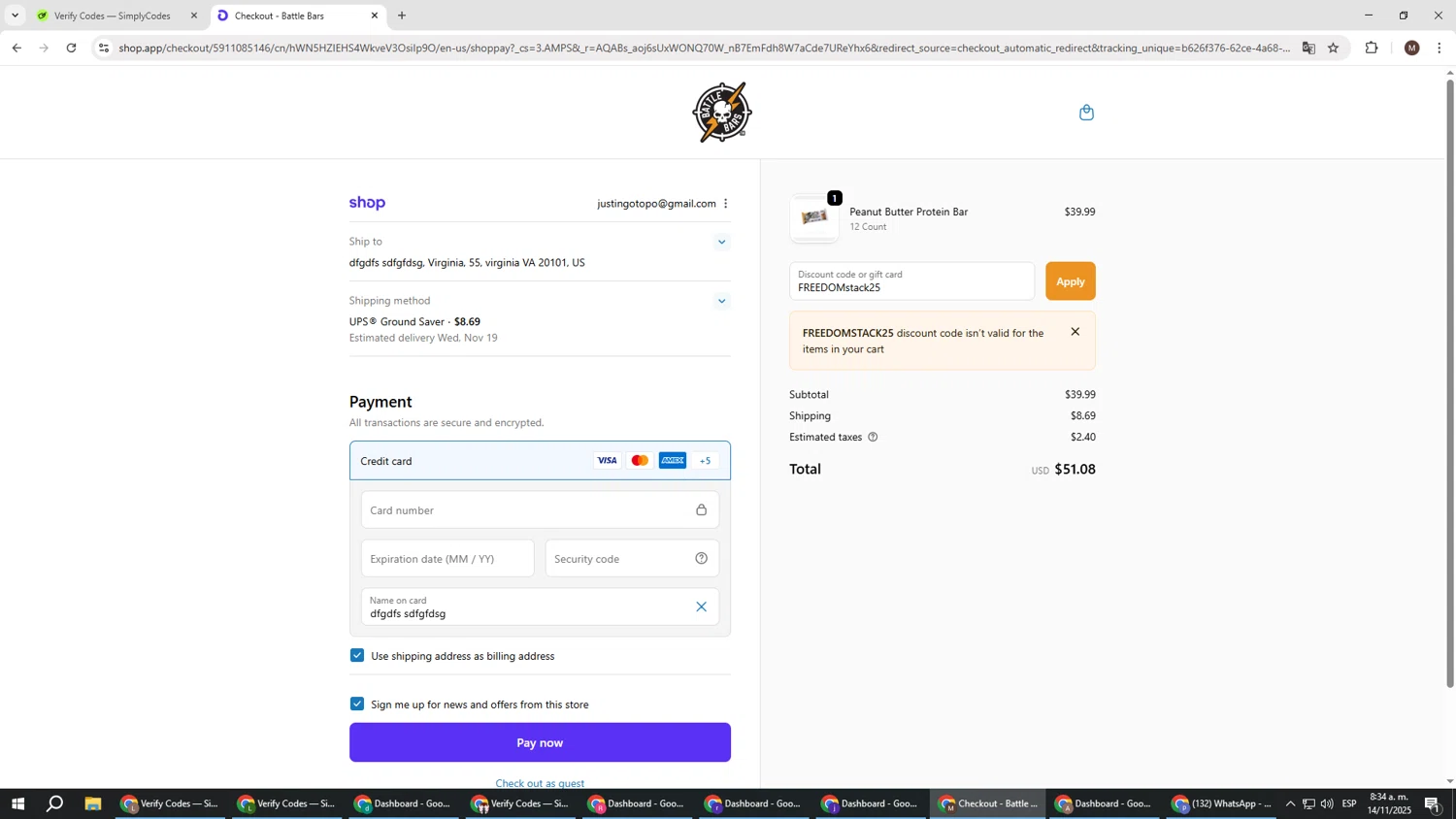Expand the Ship to address section

[x=721, y=243]
